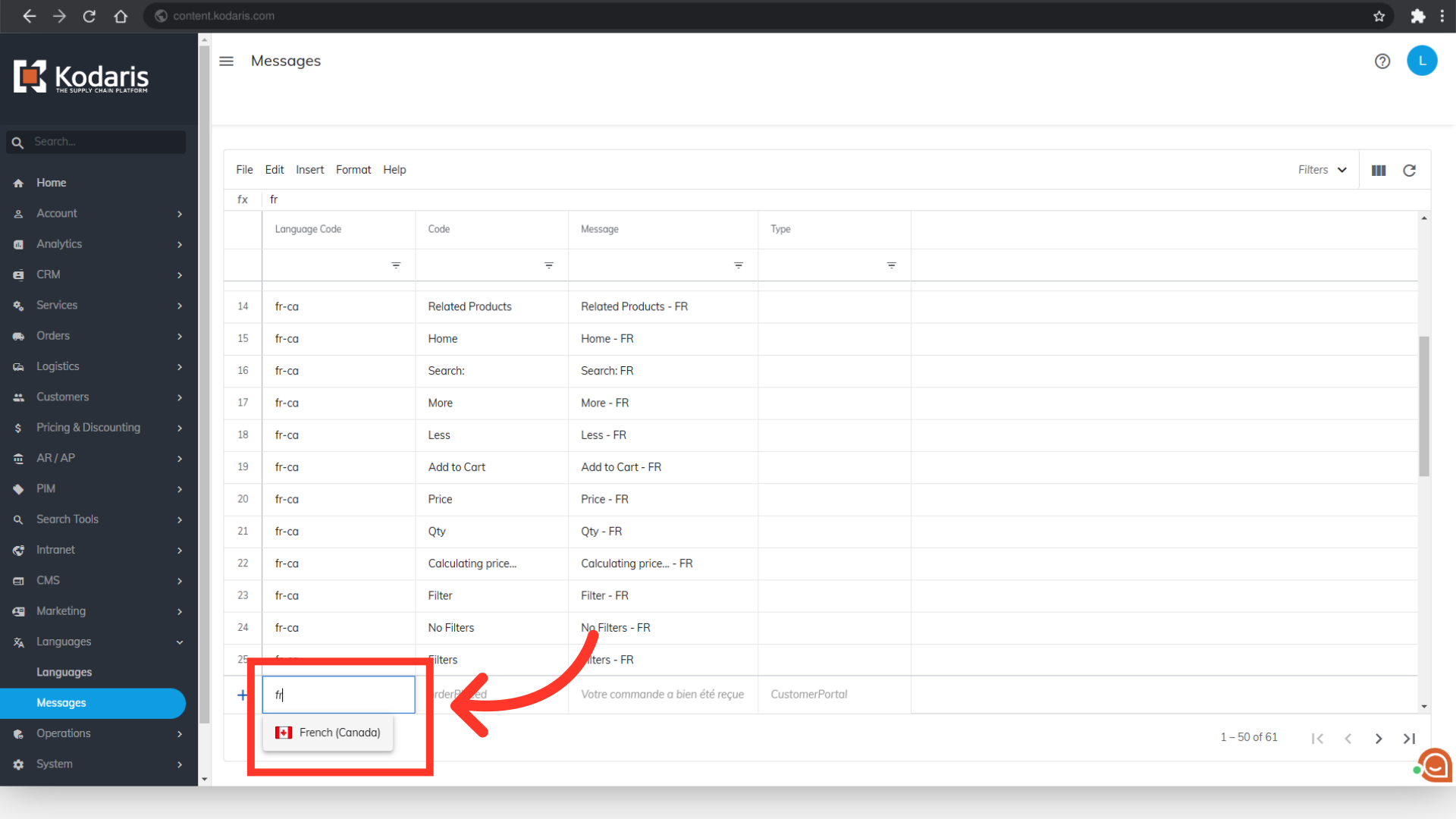Click the columns layout icon
This screenshot has height=819, width=1456.
coord(1379,171)
